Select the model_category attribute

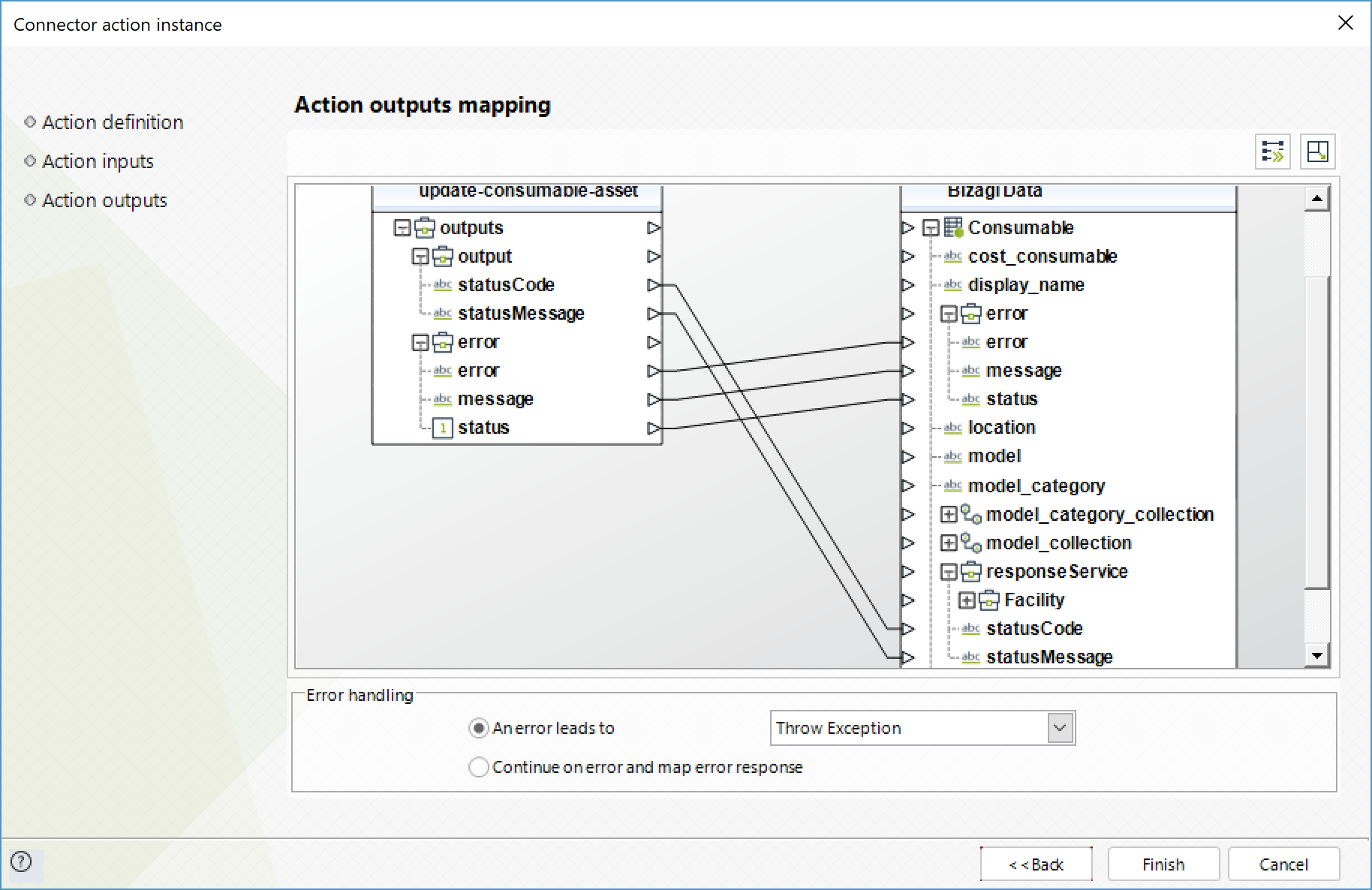1037,486
